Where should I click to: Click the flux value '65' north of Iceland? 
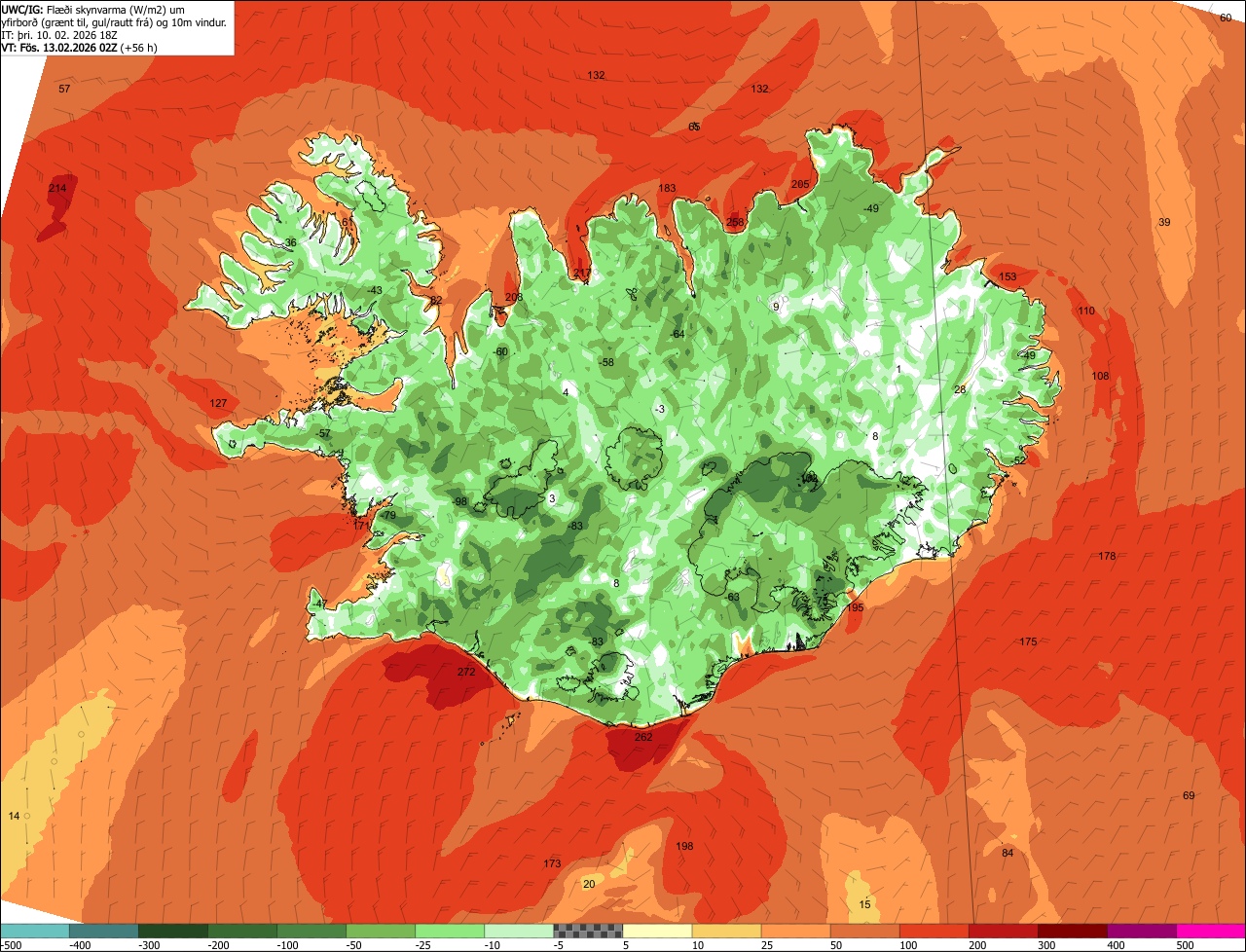pos(694,127)
